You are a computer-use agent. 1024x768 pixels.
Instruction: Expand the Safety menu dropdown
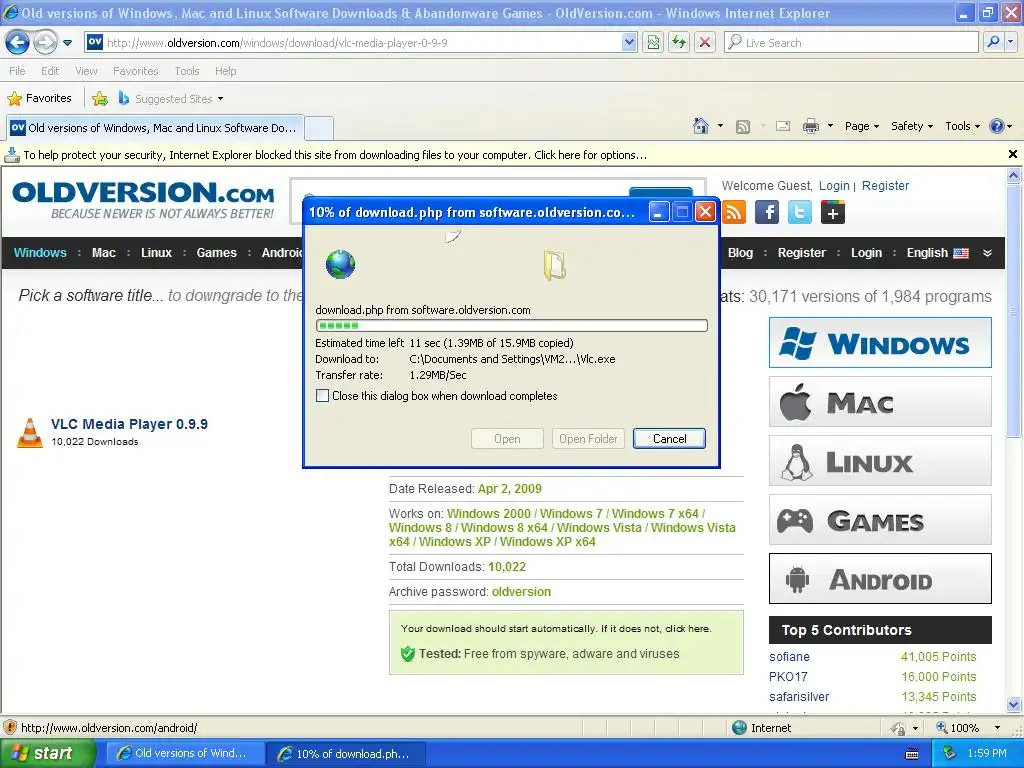(x=912, y=126)
